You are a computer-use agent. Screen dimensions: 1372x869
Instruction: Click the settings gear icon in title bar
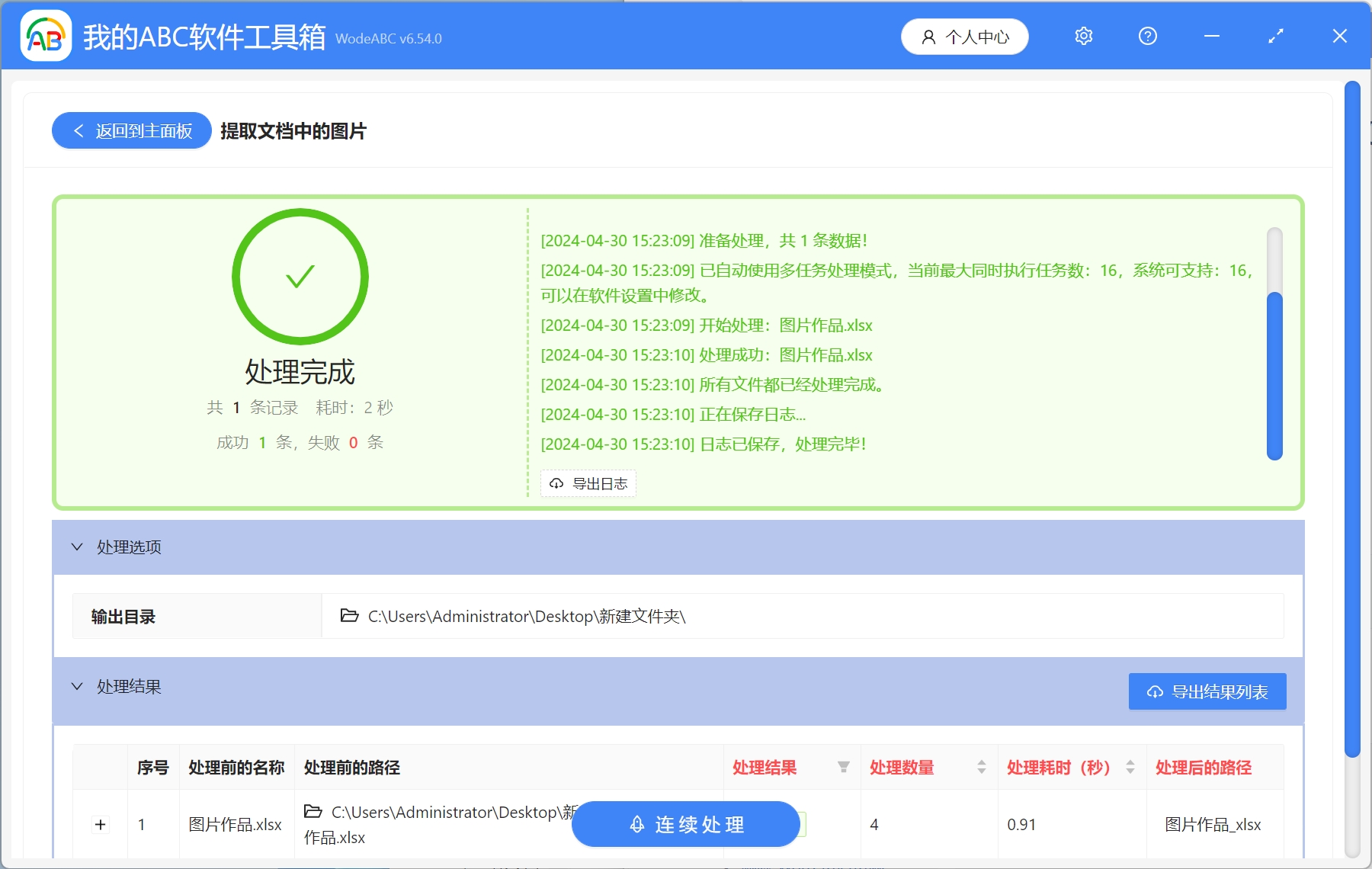(1083, 36)
